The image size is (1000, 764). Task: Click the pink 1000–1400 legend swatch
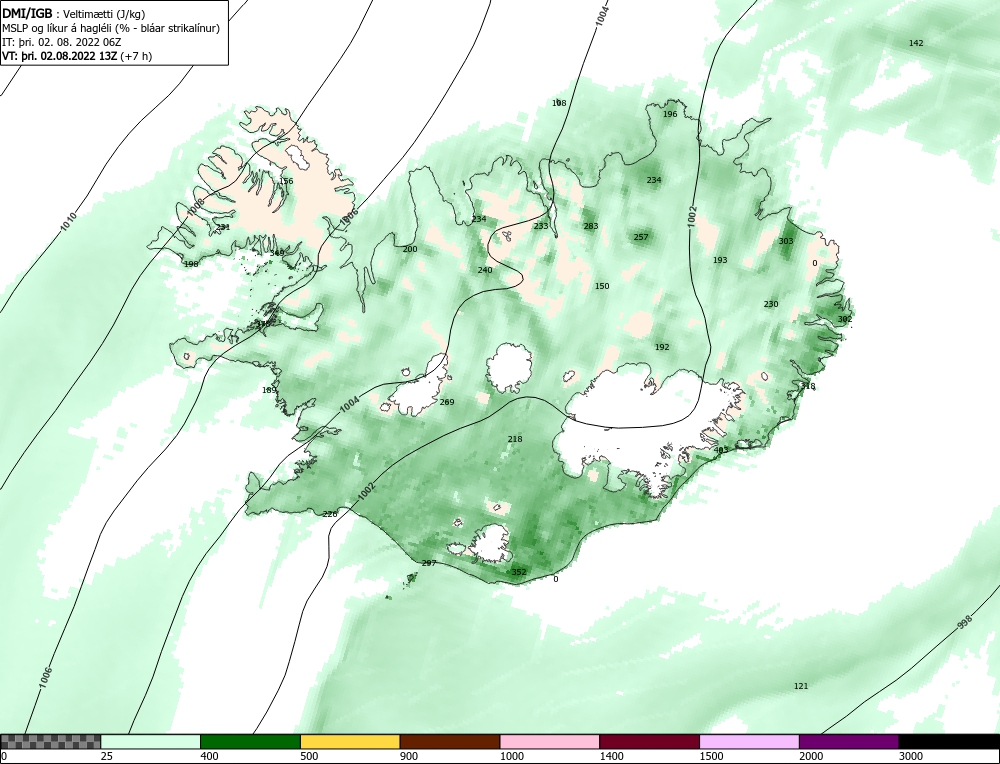550,742
